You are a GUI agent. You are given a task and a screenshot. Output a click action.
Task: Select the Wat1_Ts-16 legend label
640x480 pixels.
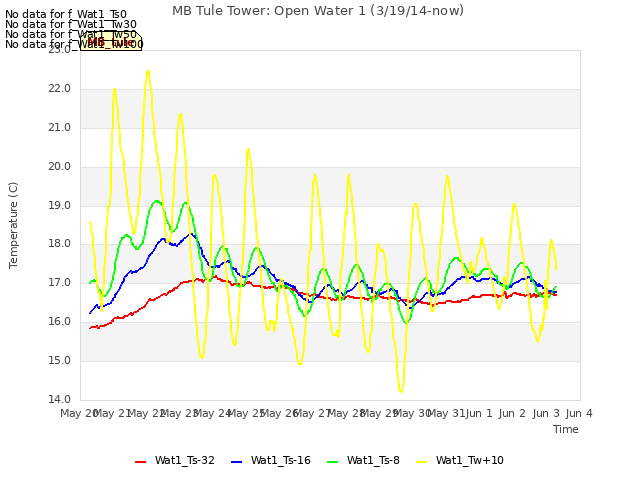point(281,460)
